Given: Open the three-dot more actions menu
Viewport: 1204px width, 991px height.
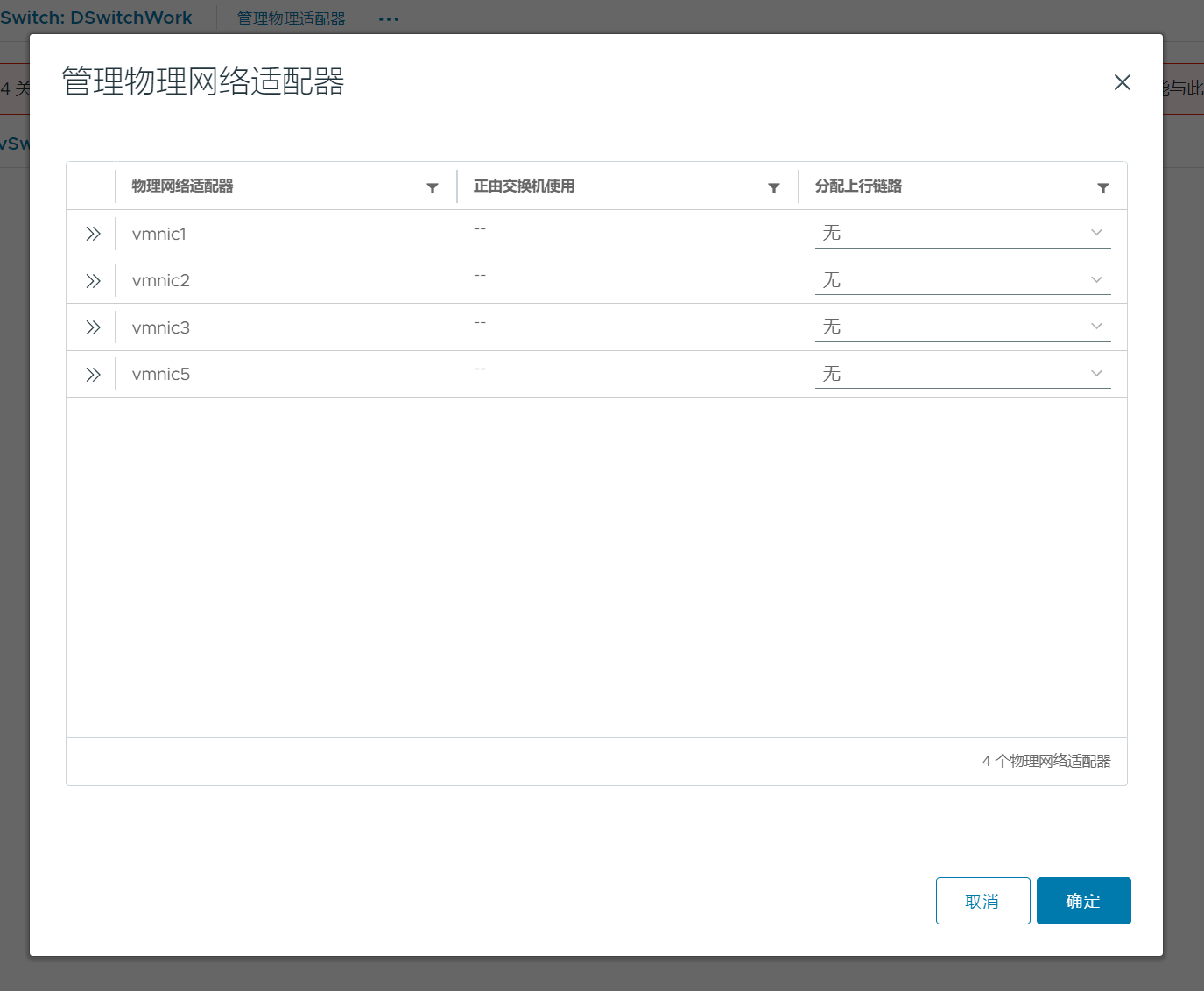Looking at the screenshot, I should point(389,18).
